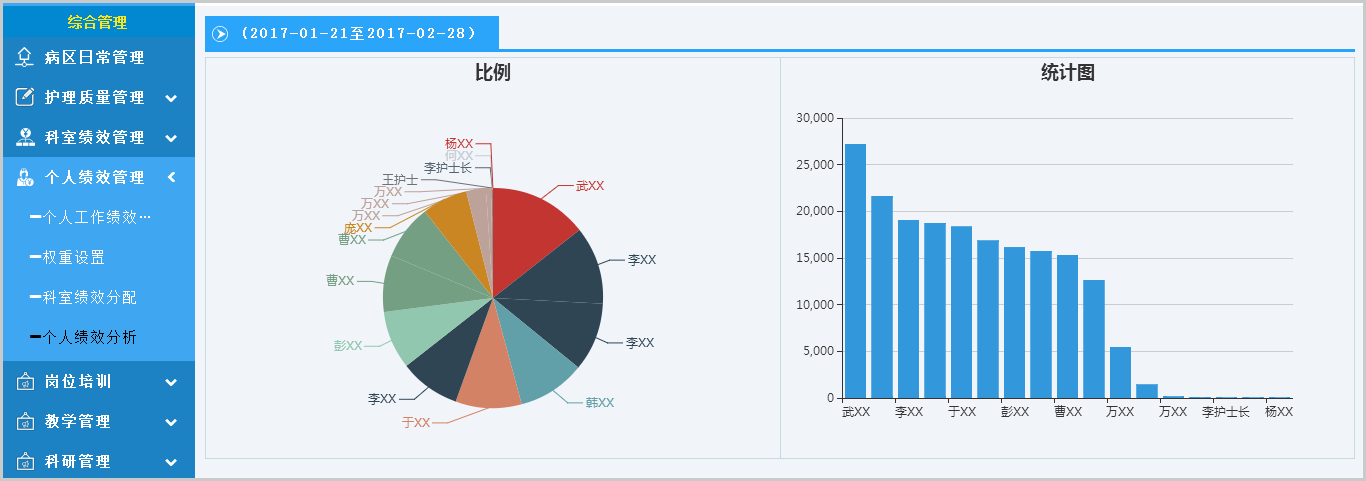
Task: Click the 岗位培训 icon in sidebar
Action: click(25, 382)
